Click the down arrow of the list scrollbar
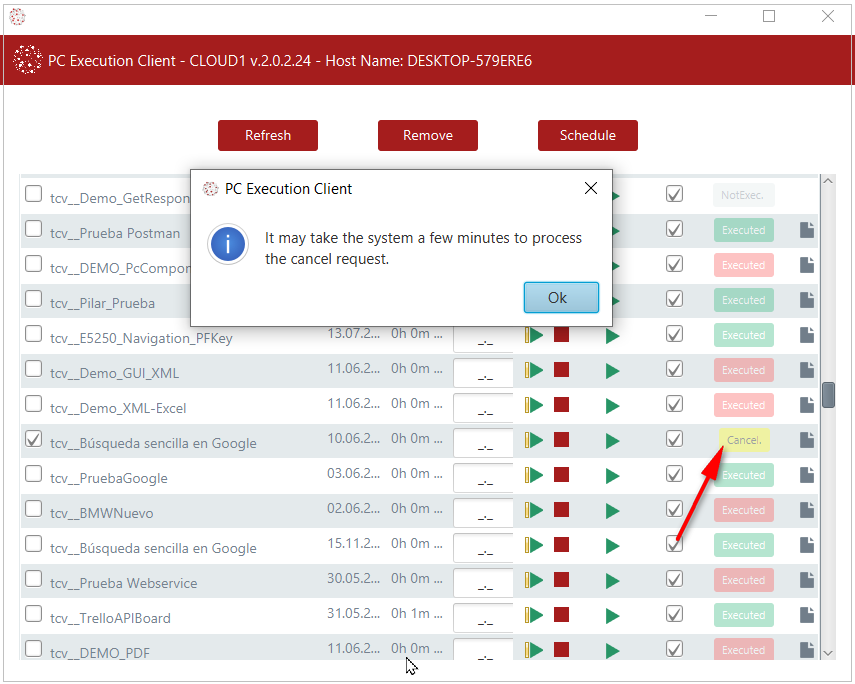855x684 pixels. [x=827, y=652]
